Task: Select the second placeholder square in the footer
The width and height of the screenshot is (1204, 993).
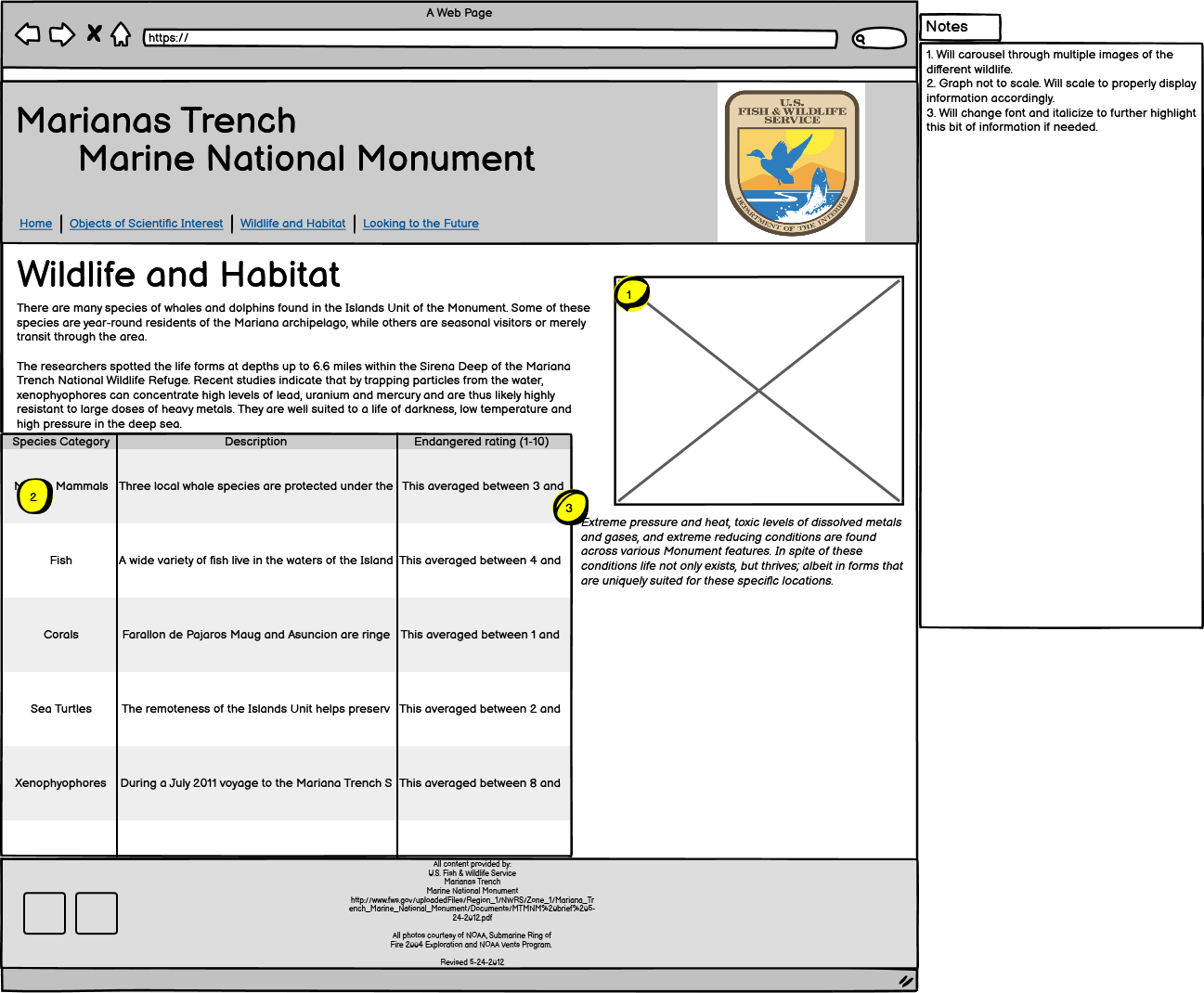Action: click(x=97, y=913)
